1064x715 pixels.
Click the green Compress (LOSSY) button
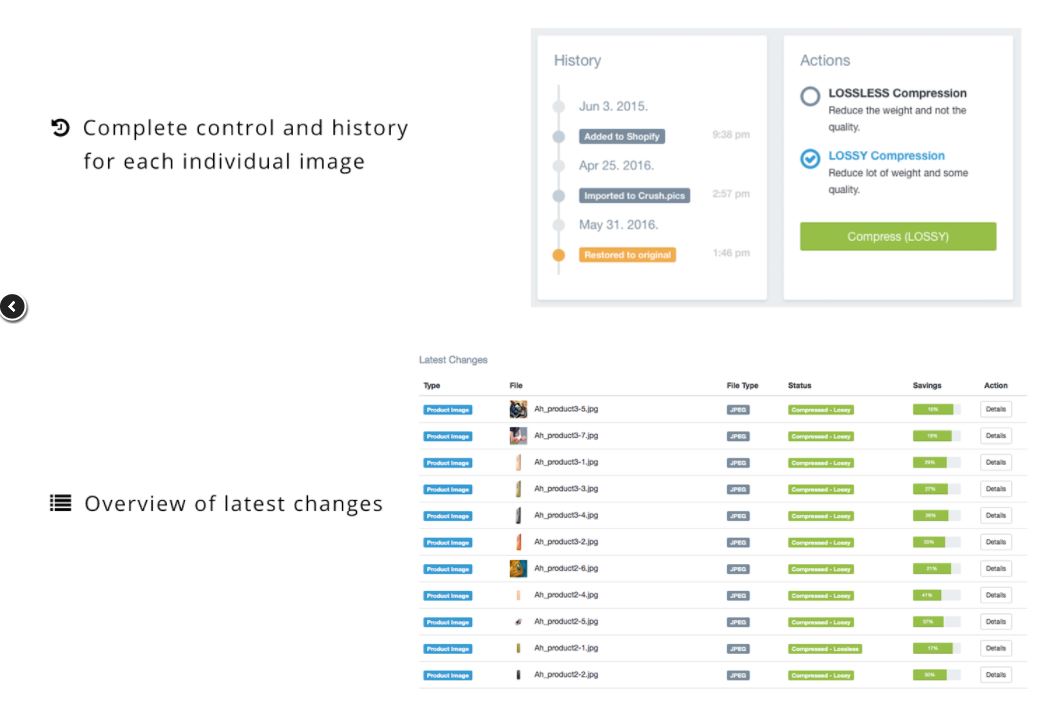(898, 237)
